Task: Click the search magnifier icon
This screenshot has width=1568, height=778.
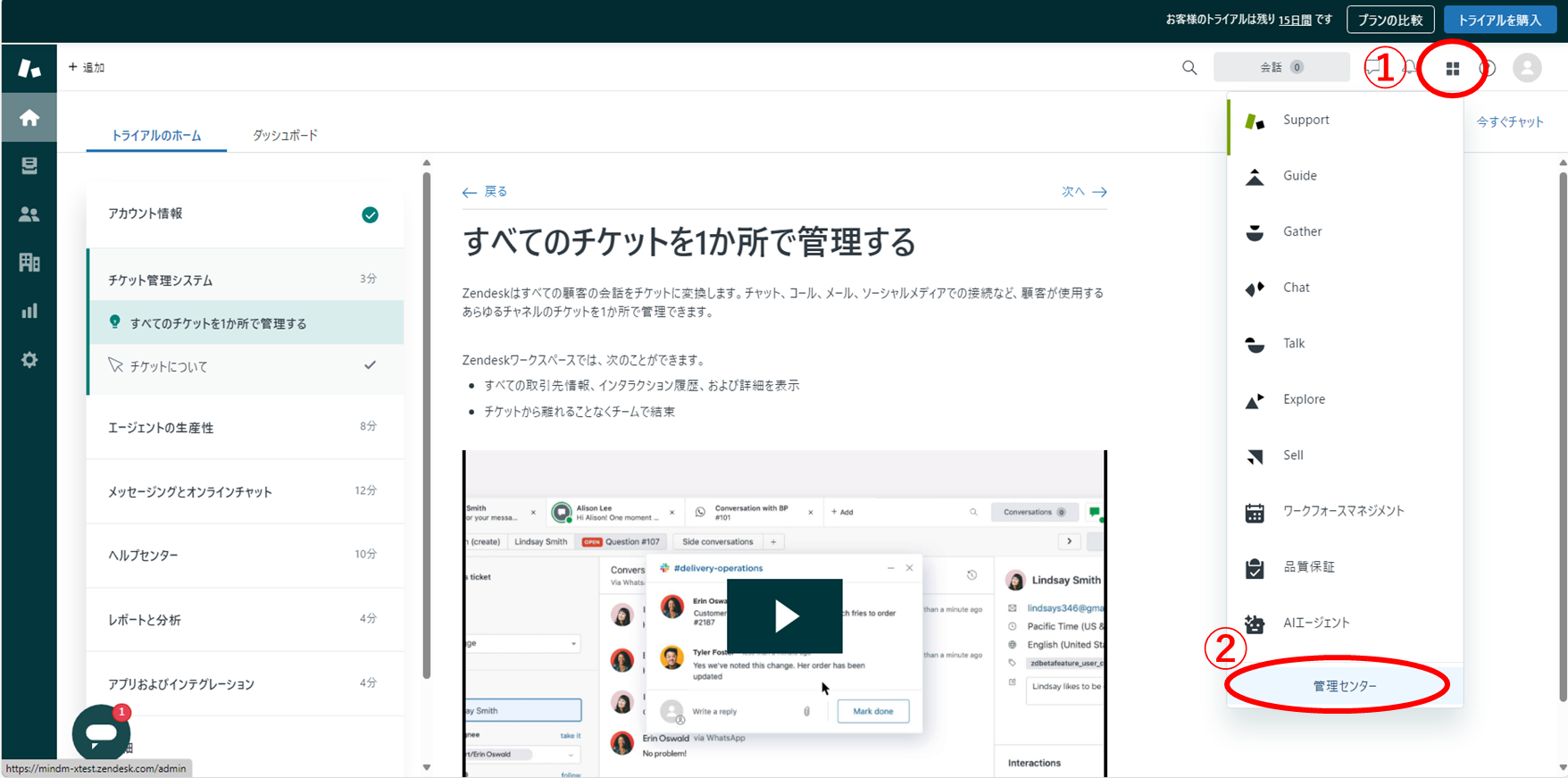Action: (x=1189, y=68)
